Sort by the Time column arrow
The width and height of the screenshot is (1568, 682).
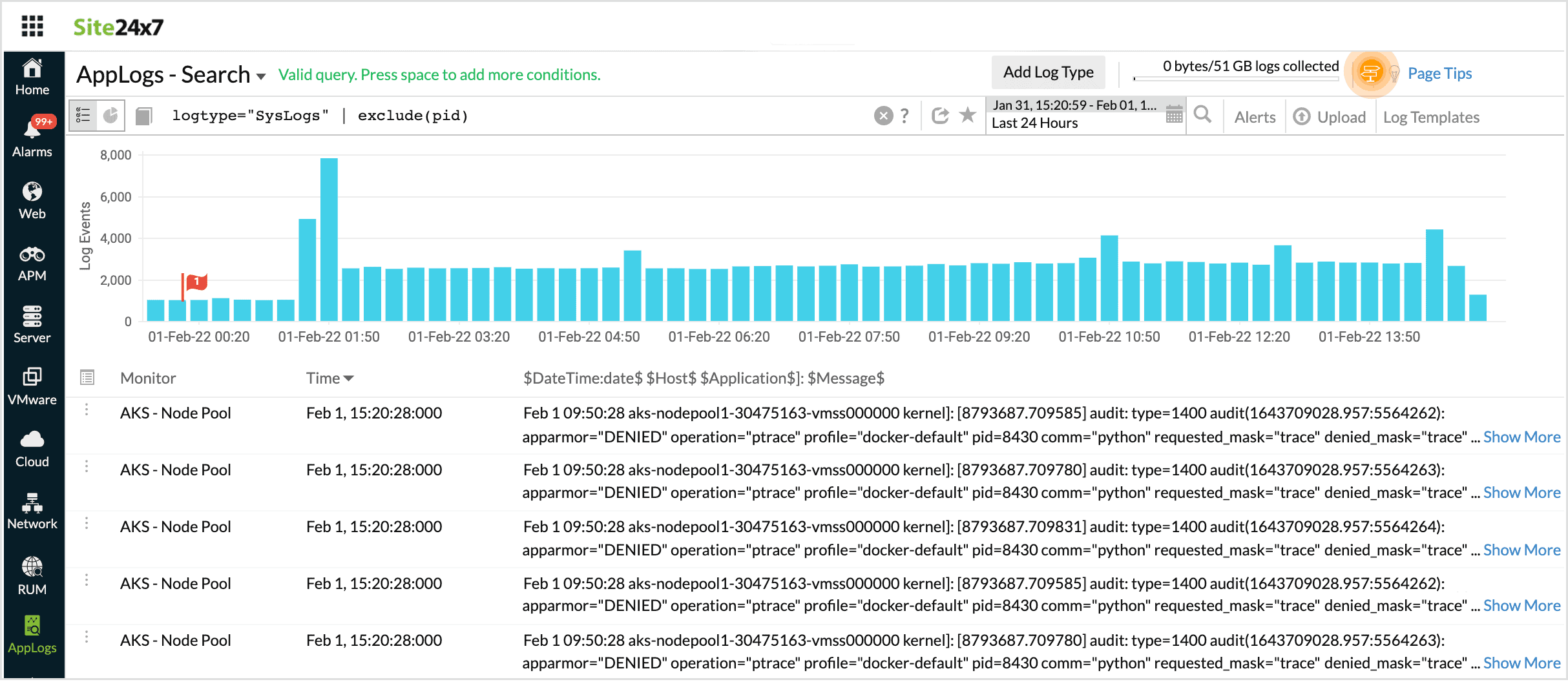tap(349, 378)
